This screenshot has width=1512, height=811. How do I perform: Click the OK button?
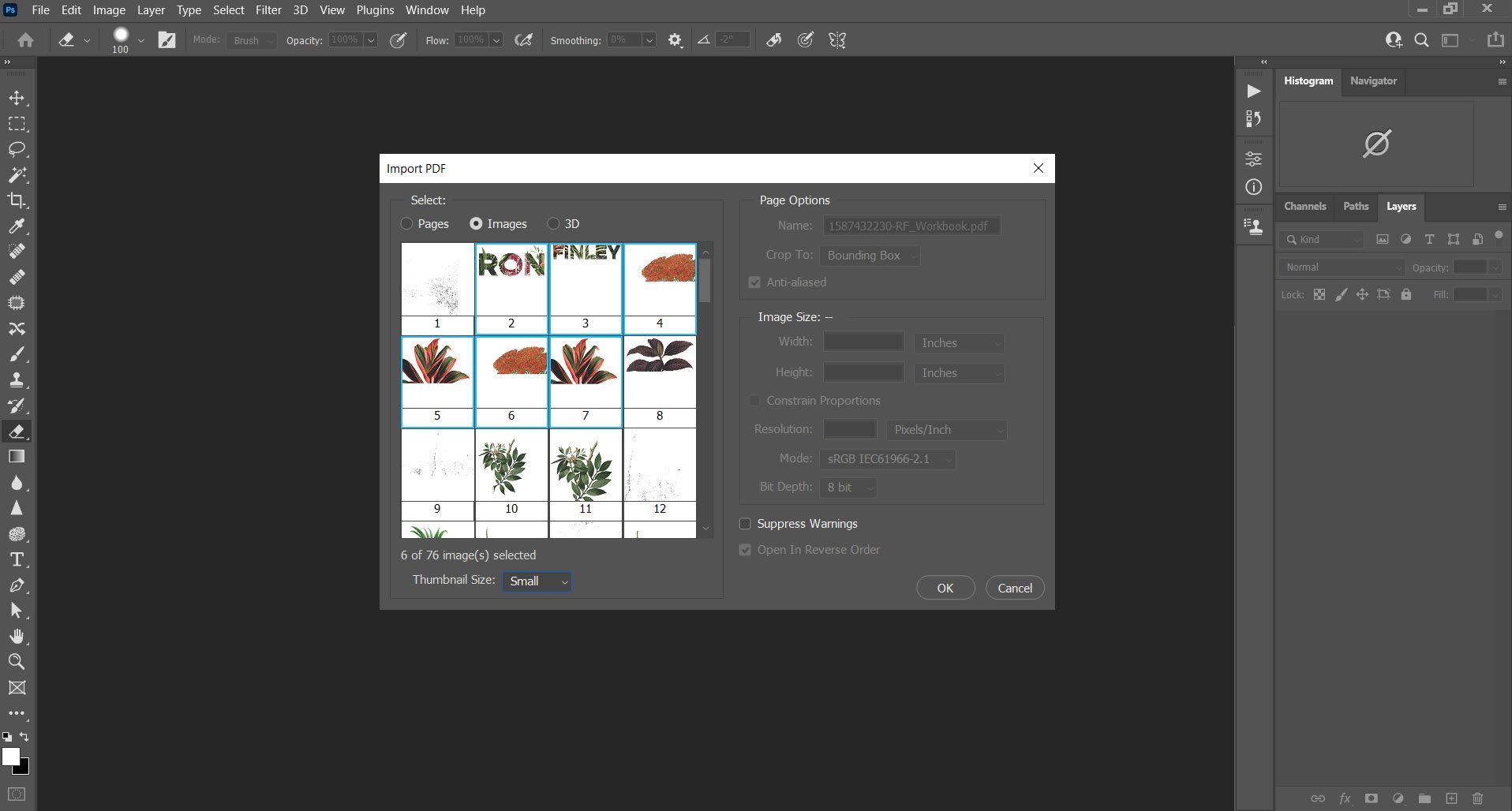tap(945, 588)
